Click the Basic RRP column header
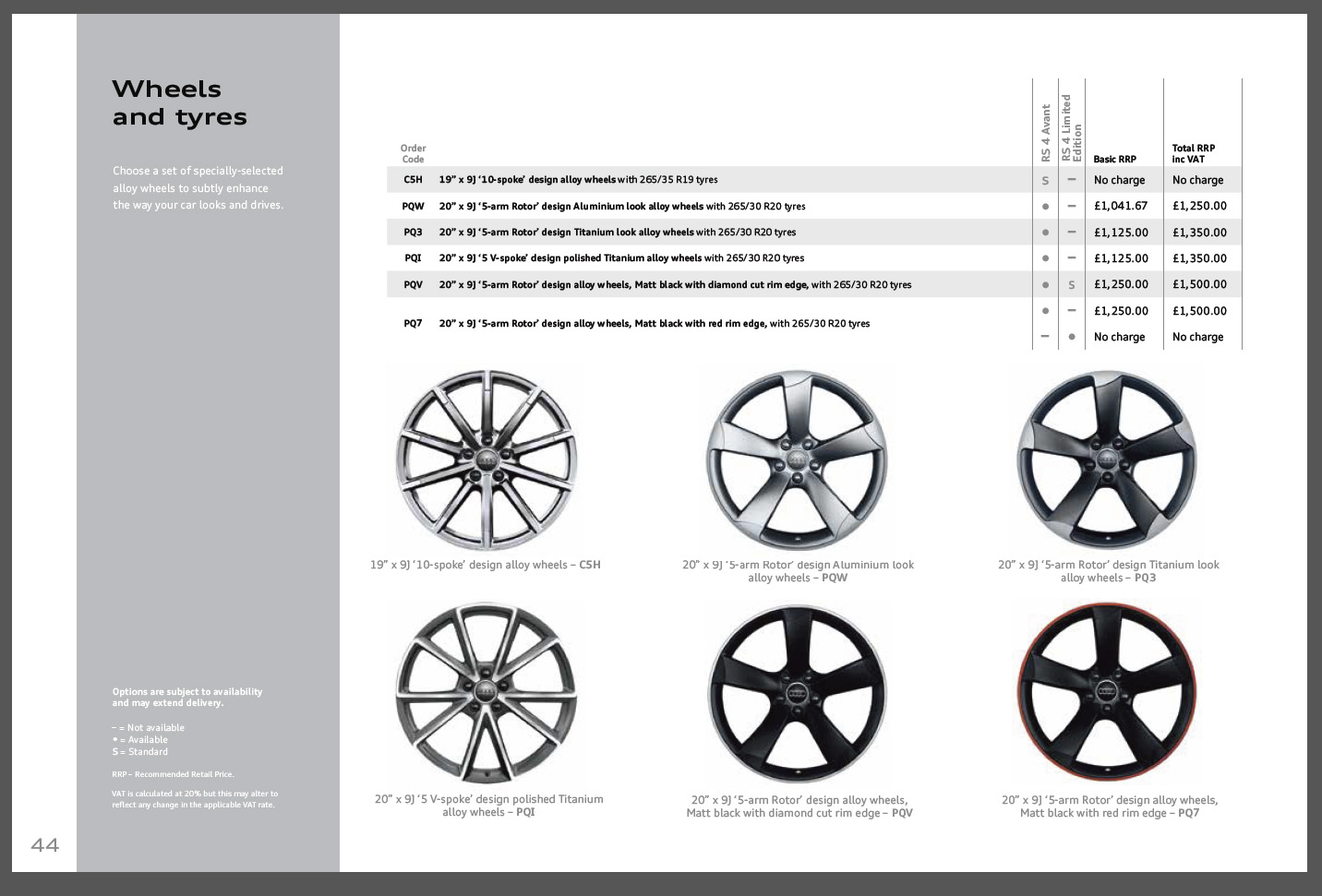The height and width of the screenshot is (896, 1322). click(x=1114, y=160)
